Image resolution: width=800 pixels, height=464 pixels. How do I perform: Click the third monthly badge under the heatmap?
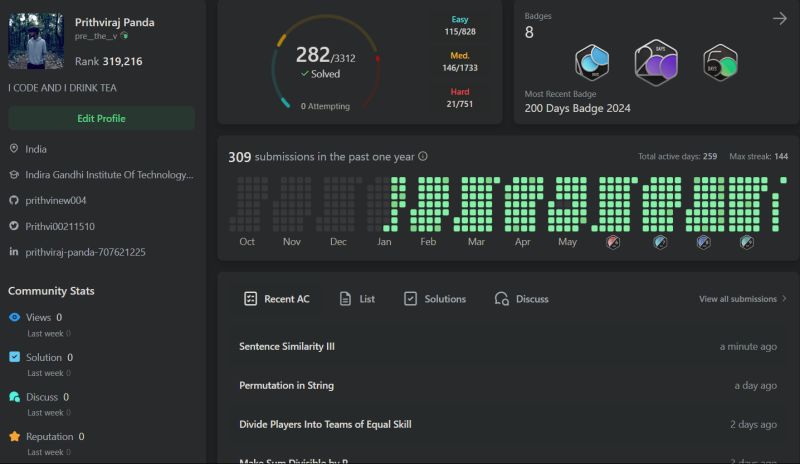point(704,242)
